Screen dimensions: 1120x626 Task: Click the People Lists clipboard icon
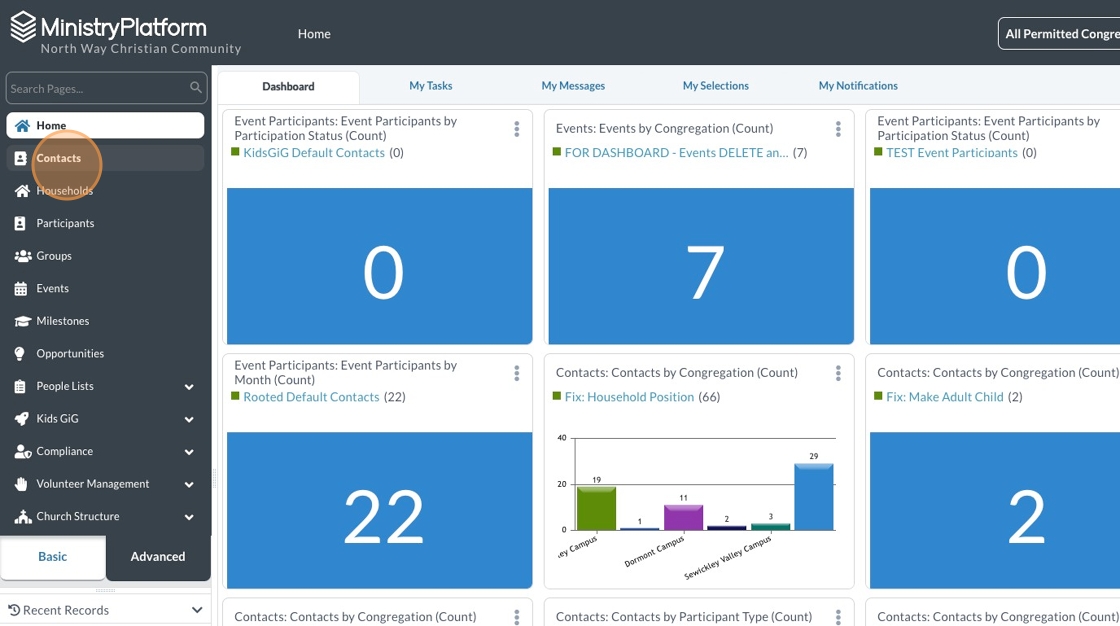coord(20,387)
